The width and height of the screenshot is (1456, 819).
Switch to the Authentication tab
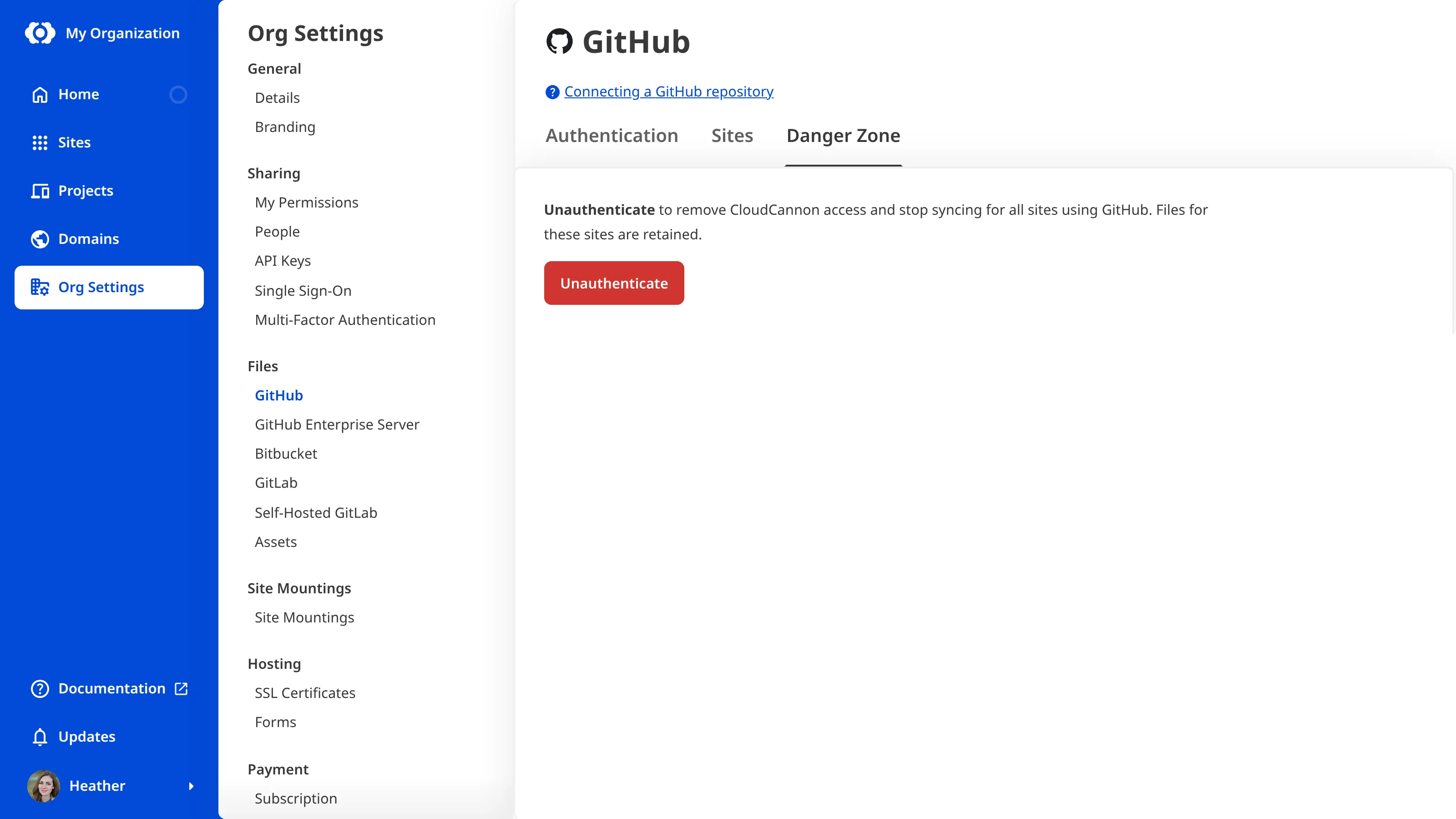pyautogui.click(x=612, y=136)
